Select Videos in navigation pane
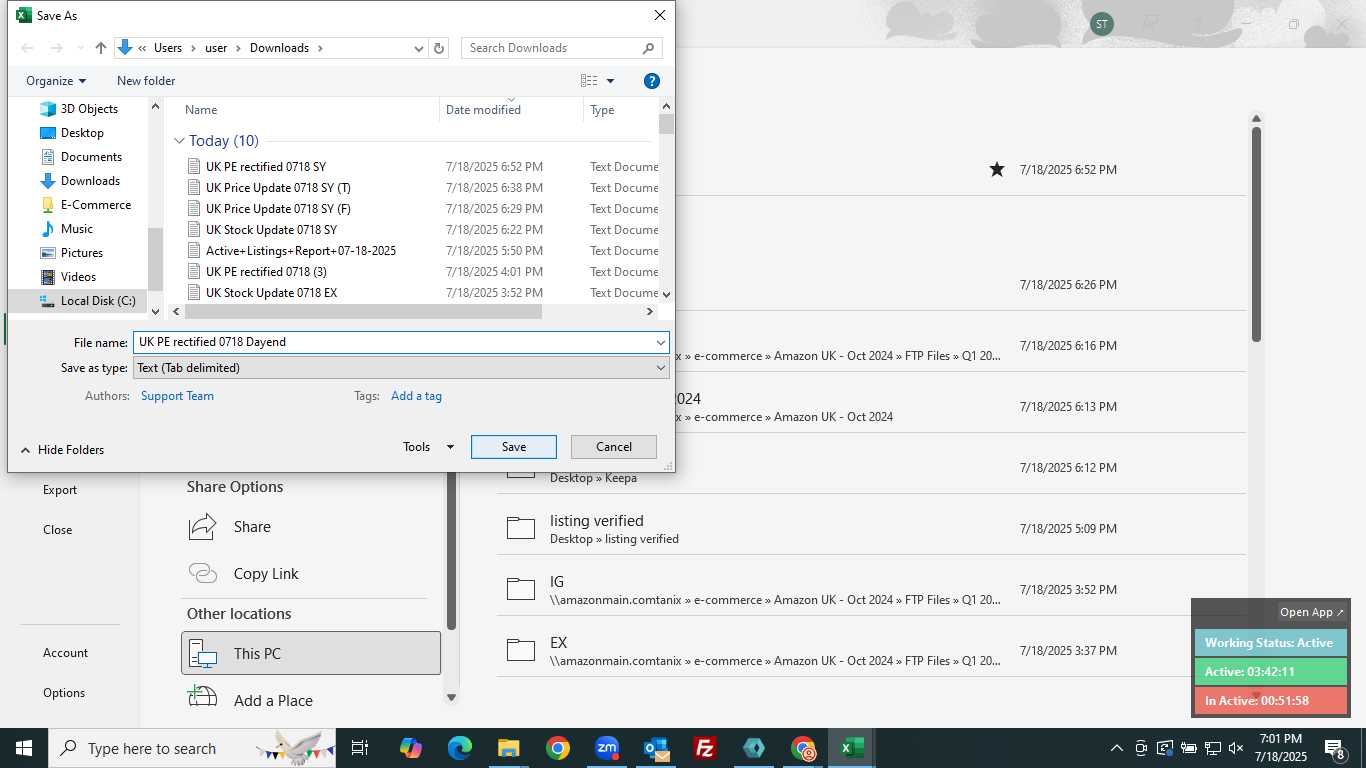 pos(78,277)
